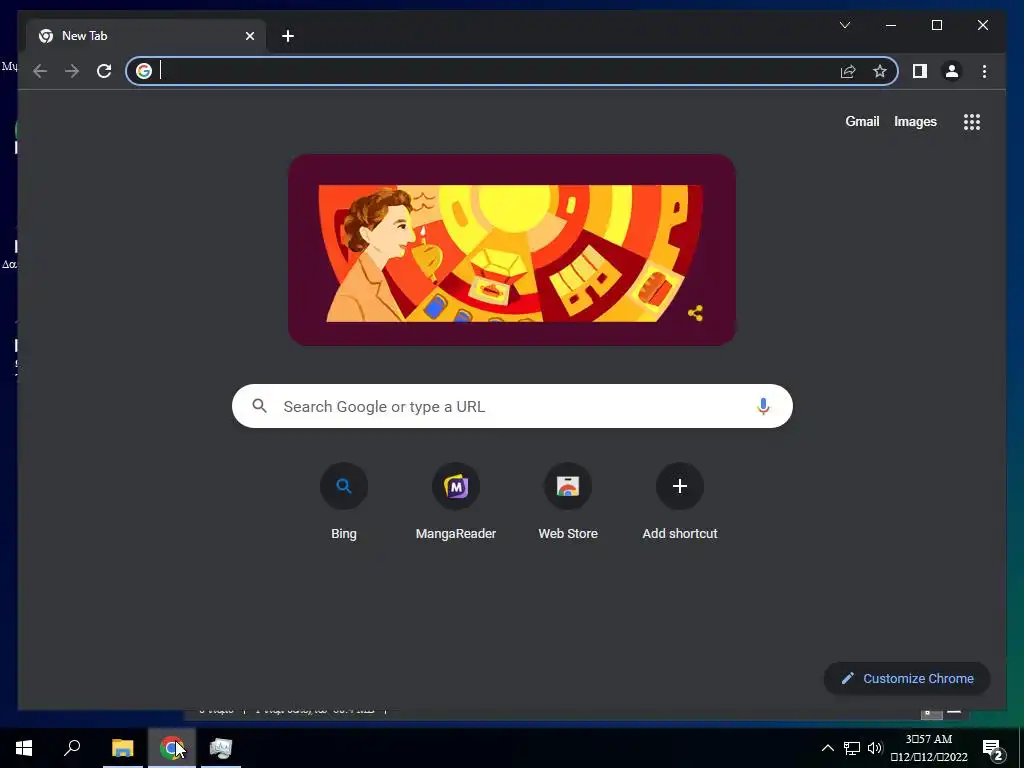Image resolution: width=1024 pixels, height=768 pixels.
Task: Click the Chrome taskbar icon
Action: [x=171, y=748]
